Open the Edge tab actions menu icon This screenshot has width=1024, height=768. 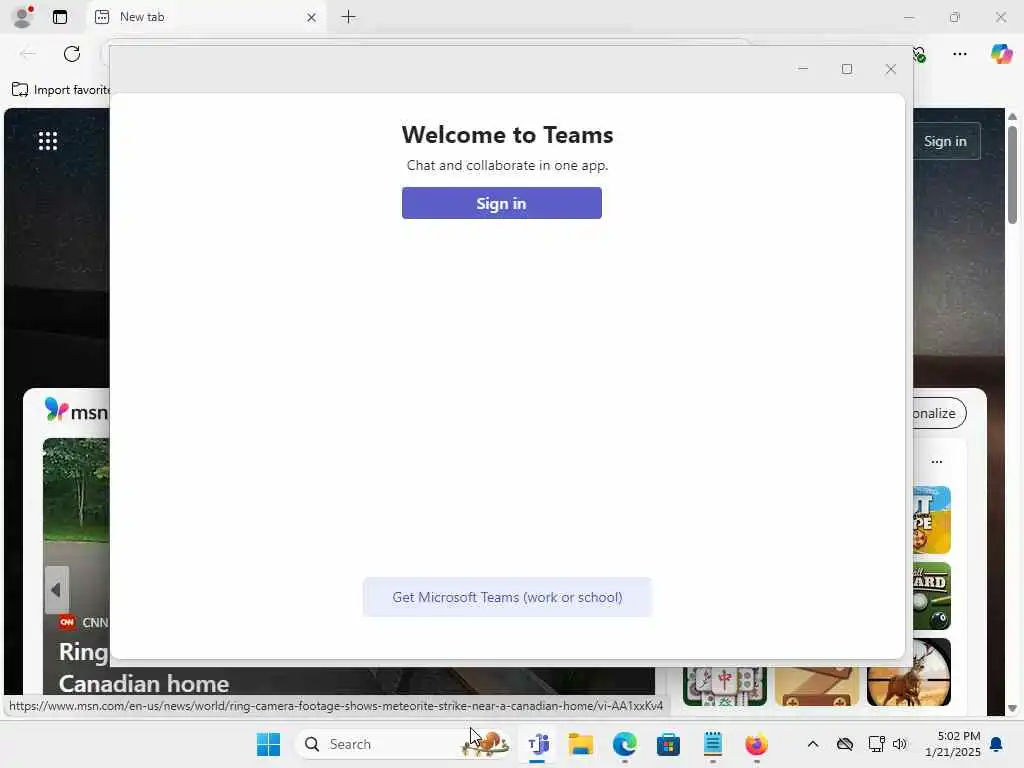click(x=60, y=17)
